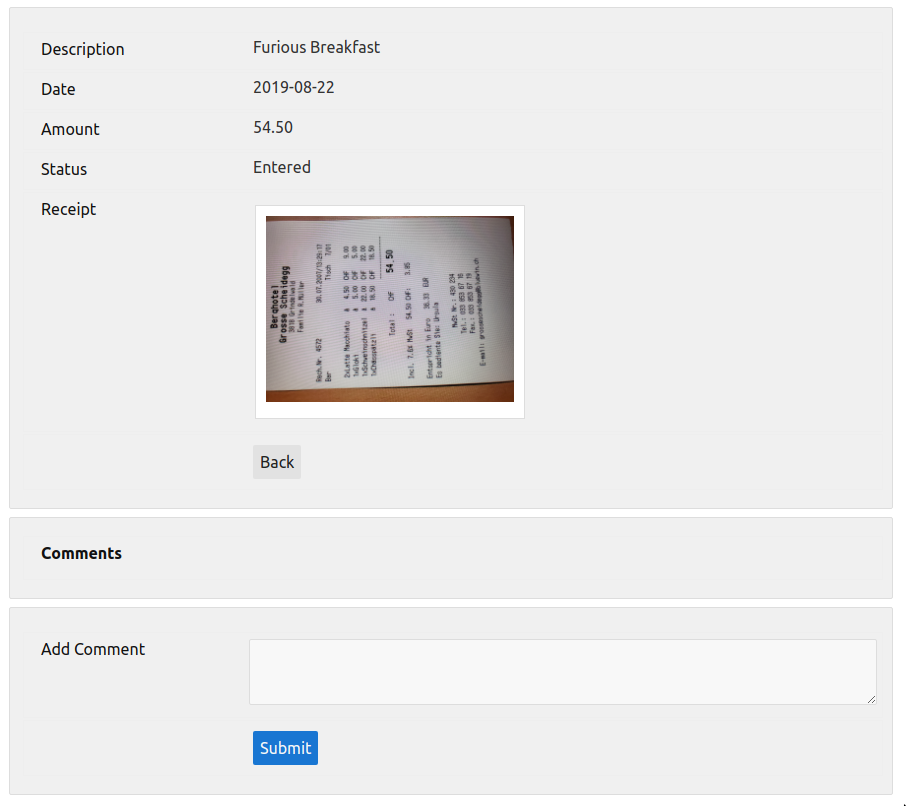This screenshot has height=806, width=906.
Task: Click the Amount label
Action: tap(70, 129)
